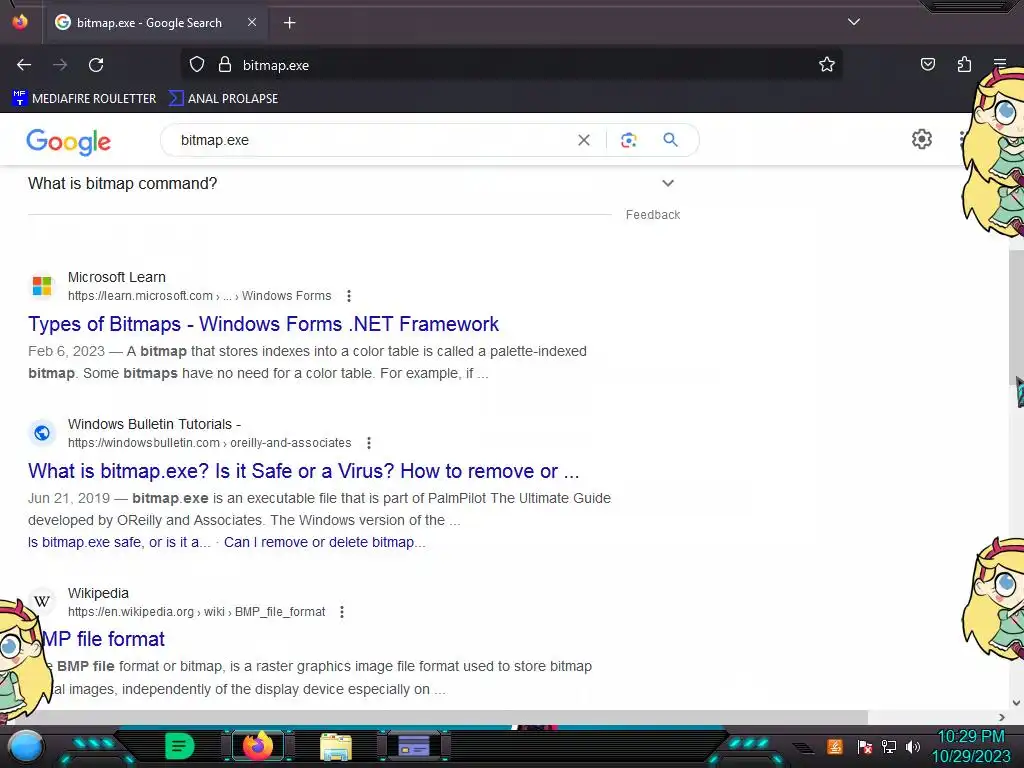
Task: Select the bitmap.exe - Google Search tab
Action: [155, 23]
